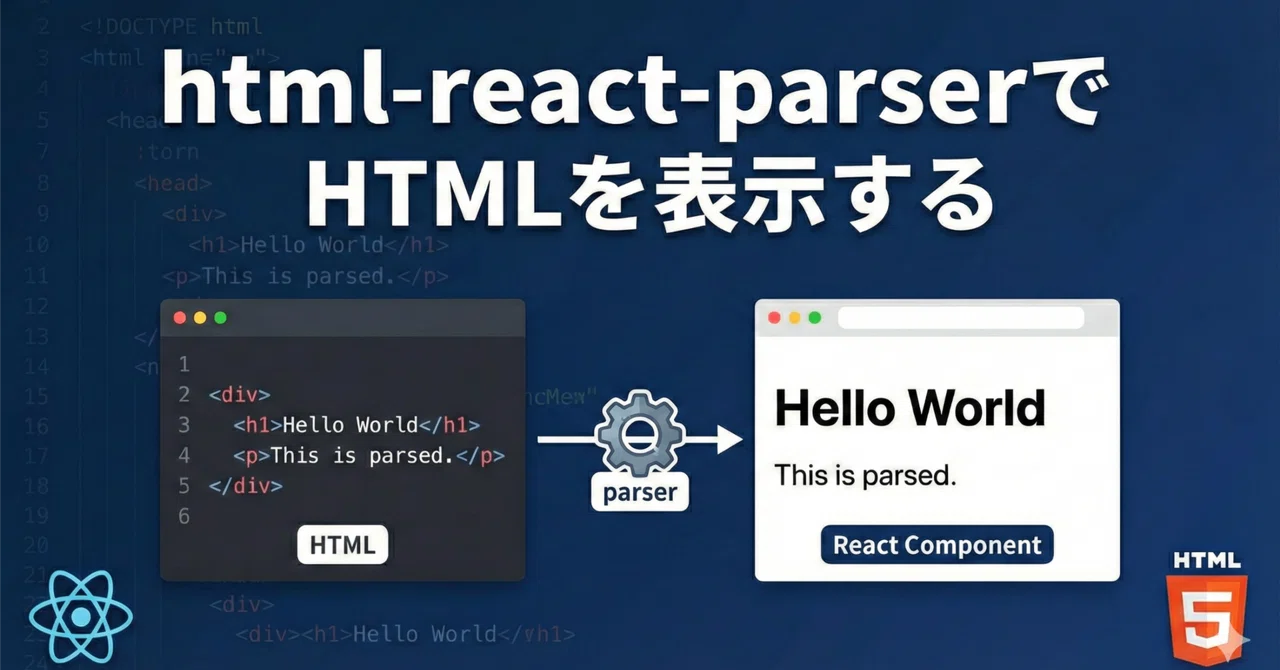Screen dimensions: 1280x670
Task: Click the yellow dot of the code editor window
Action: click(200, 318)
